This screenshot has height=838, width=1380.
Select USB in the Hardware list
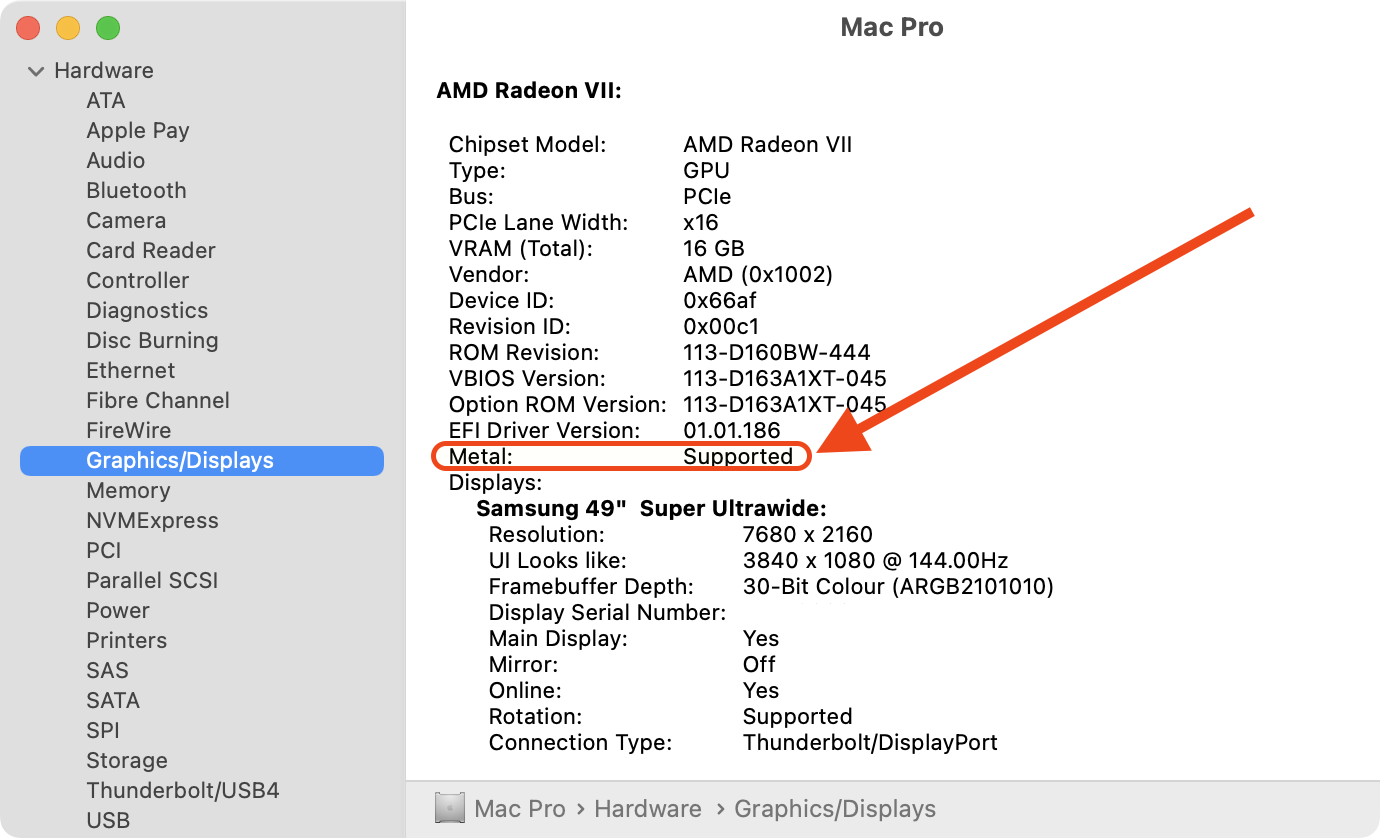(108, 821)
